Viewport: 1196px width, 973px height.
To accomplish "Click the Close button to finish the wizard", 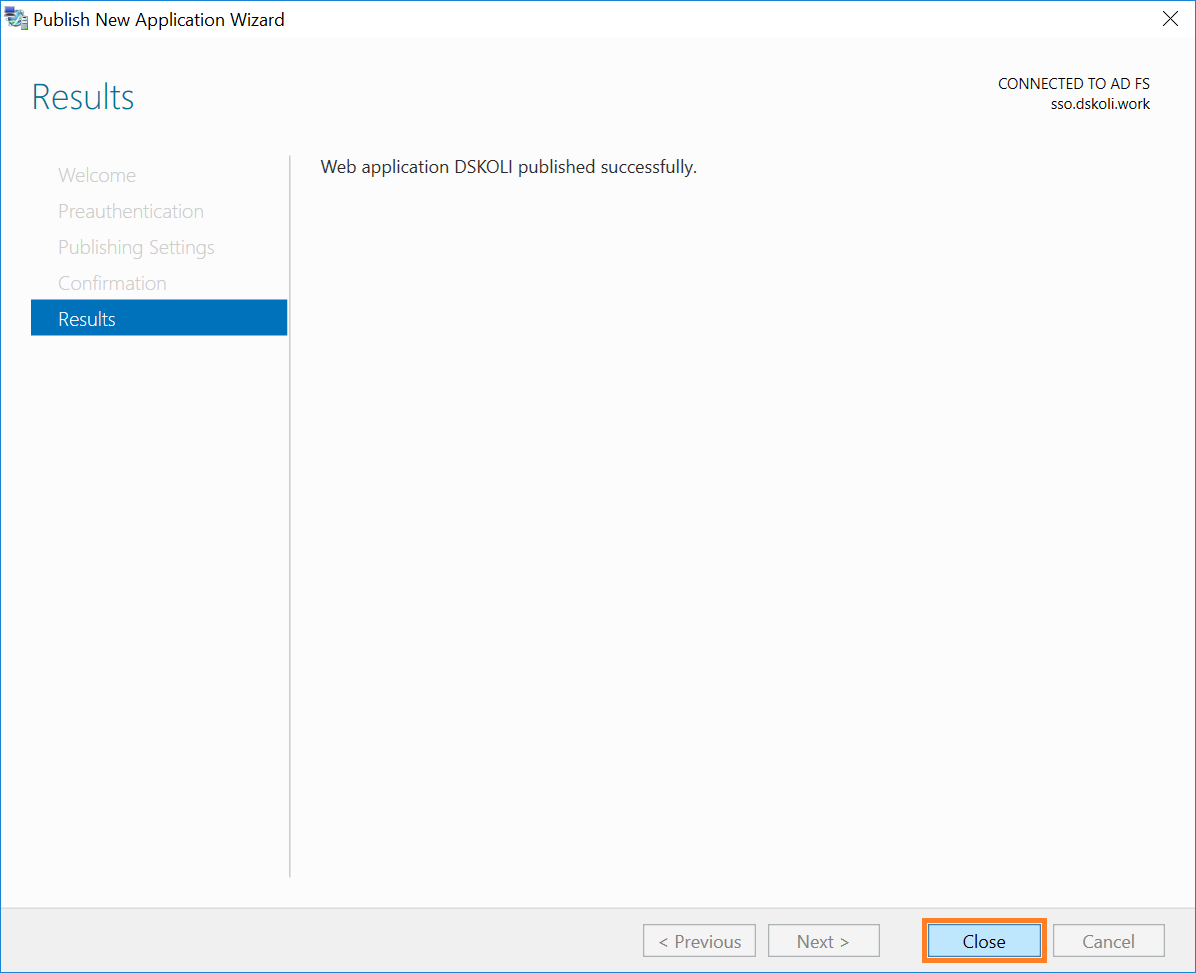I will coord(984,941).
